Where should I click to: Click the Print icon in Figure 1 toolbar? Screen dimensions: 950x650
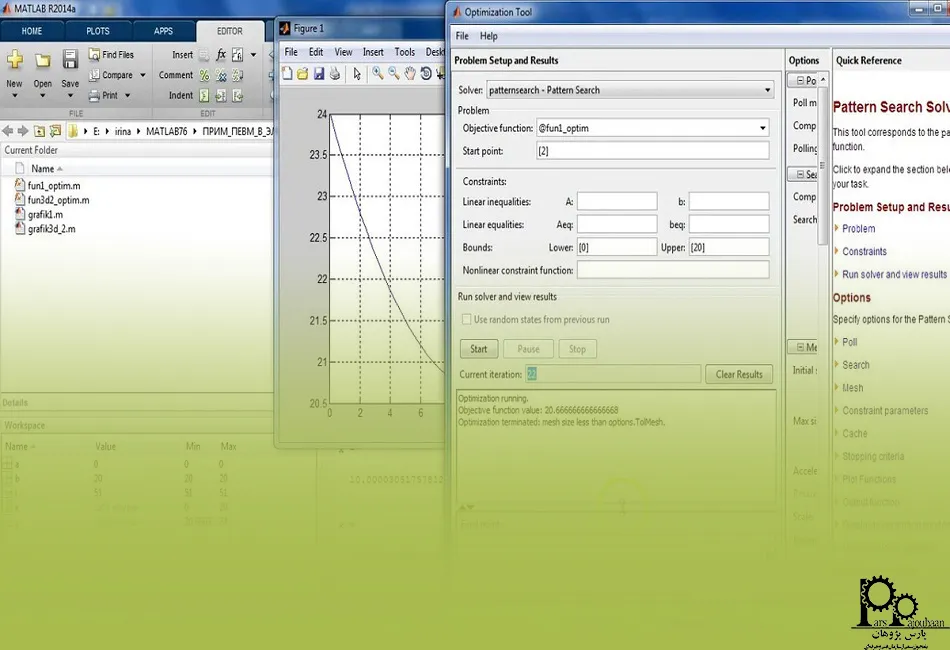coord(334,73)
